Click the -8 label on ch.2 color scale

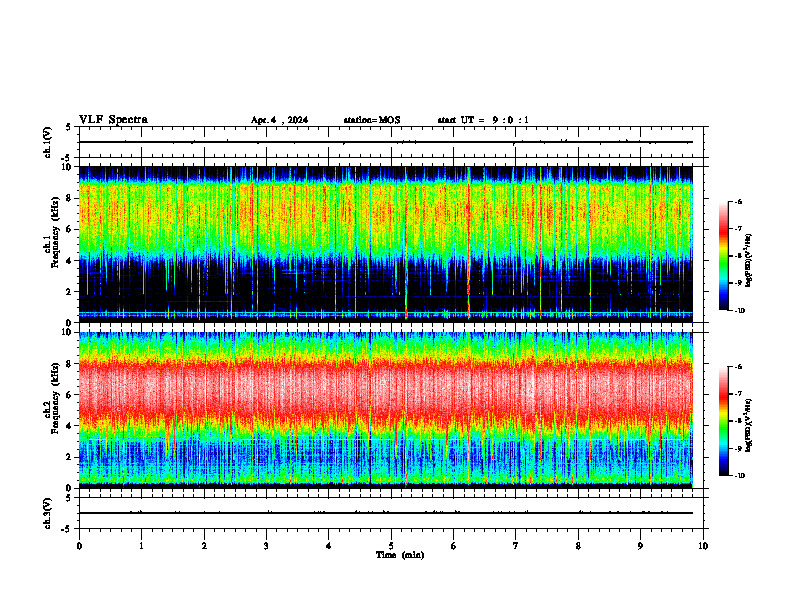pos(739,421)
